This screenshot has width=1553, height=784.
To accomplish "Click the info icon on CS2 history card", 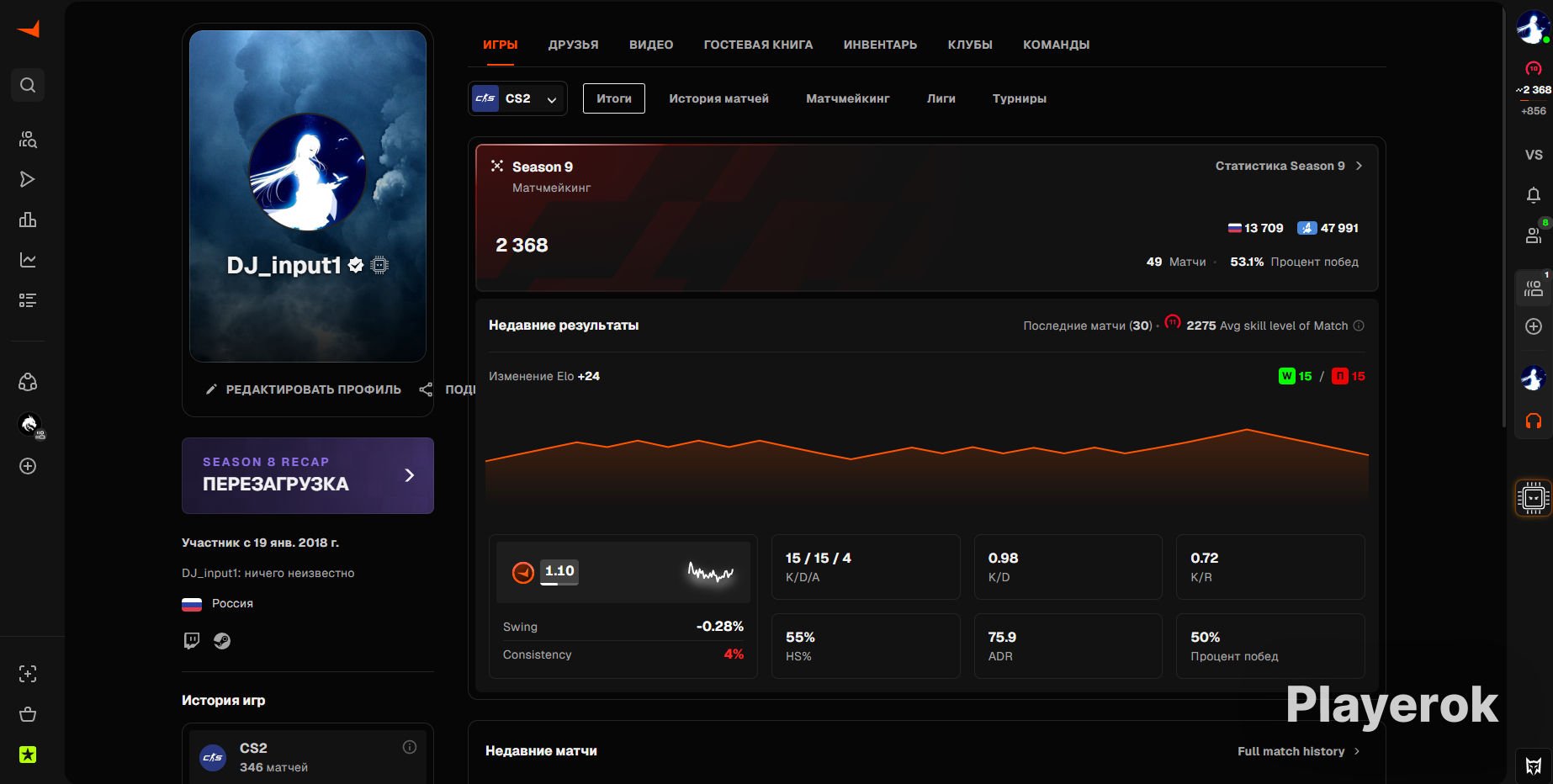I will click(410, 747).
